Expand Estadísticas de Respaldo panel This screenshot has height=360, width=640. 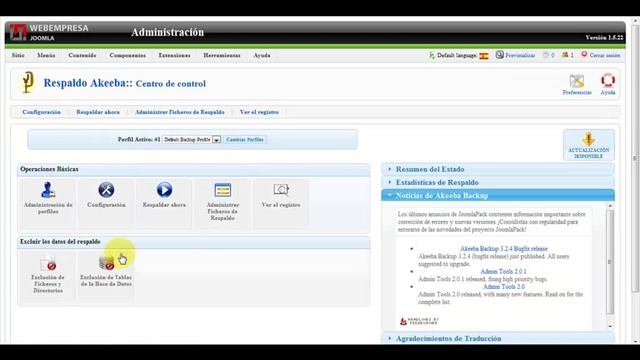(498, 182)
